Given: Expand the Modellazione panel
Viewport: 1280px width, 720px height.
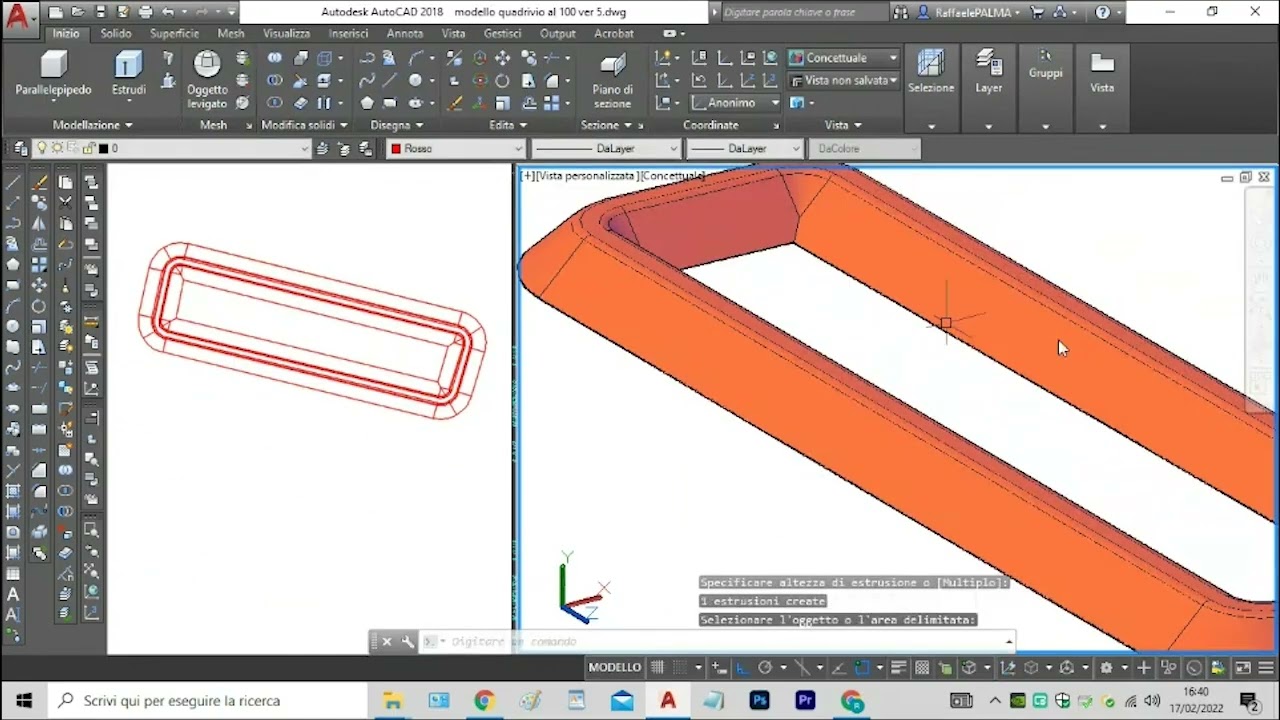Looking at the screenshot, I should 93,125.
